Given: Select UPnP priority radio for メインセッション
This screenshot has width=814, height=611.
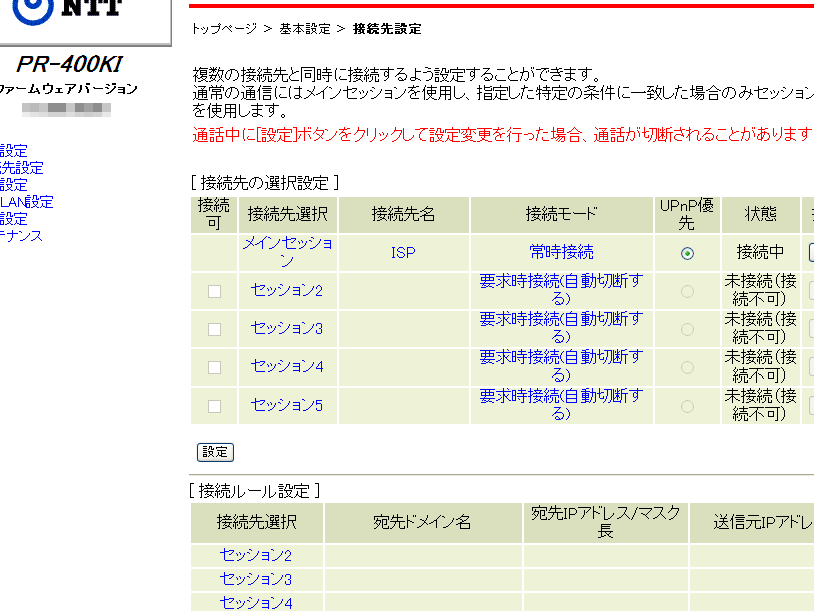Looking at the screenshot, I should tap(687, 253).
